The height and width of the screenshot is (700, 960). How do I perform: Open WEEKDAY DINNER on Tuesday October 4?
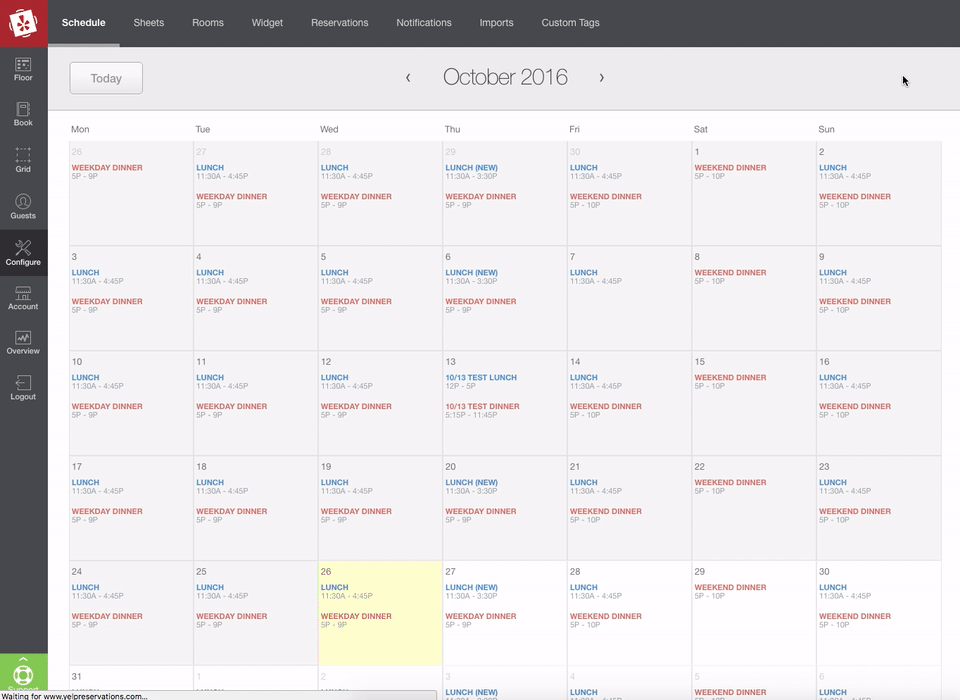coord(231,302)
